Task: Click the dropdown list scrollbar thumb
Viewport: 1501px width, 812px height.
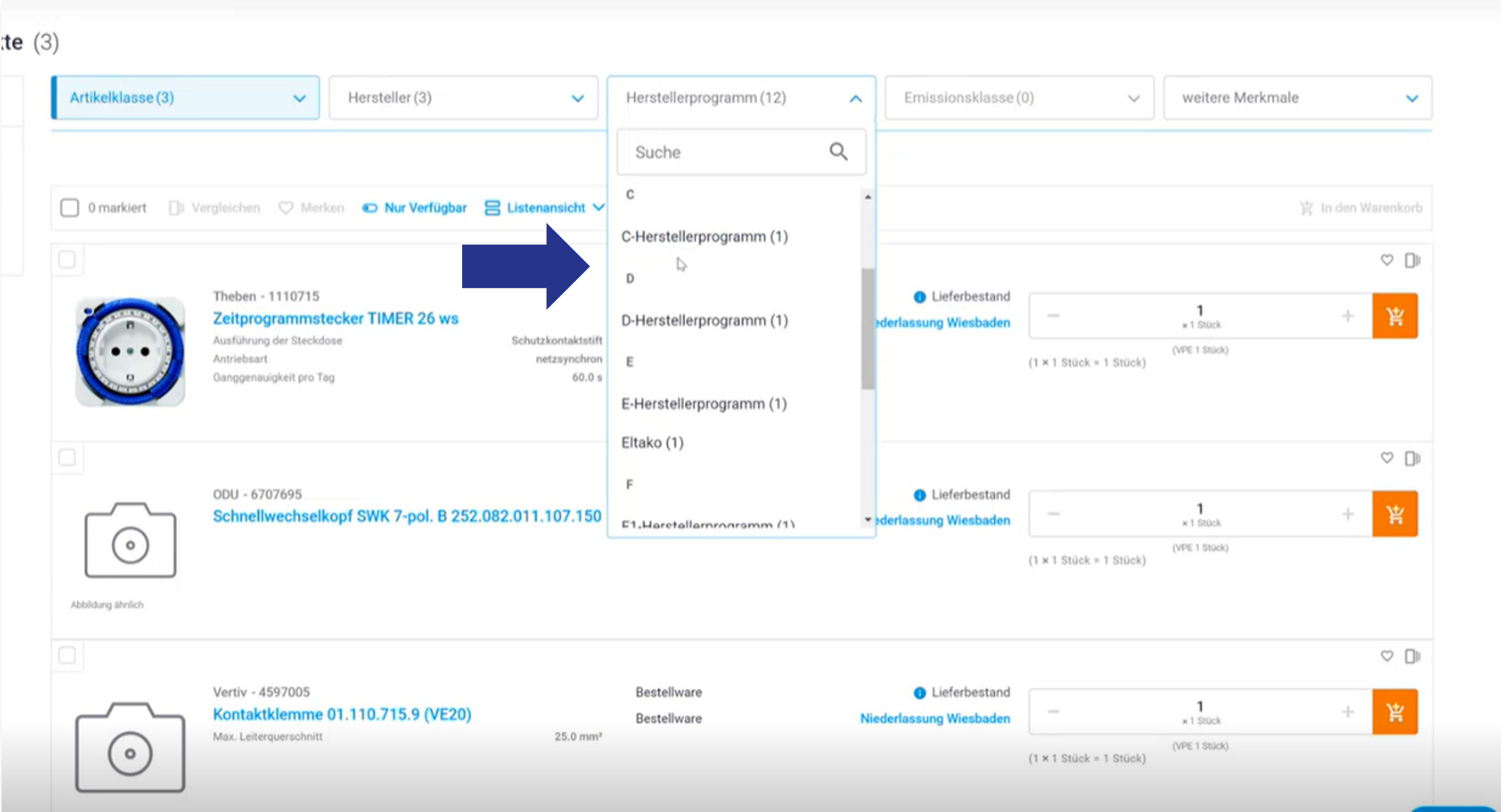Action: 867,329
